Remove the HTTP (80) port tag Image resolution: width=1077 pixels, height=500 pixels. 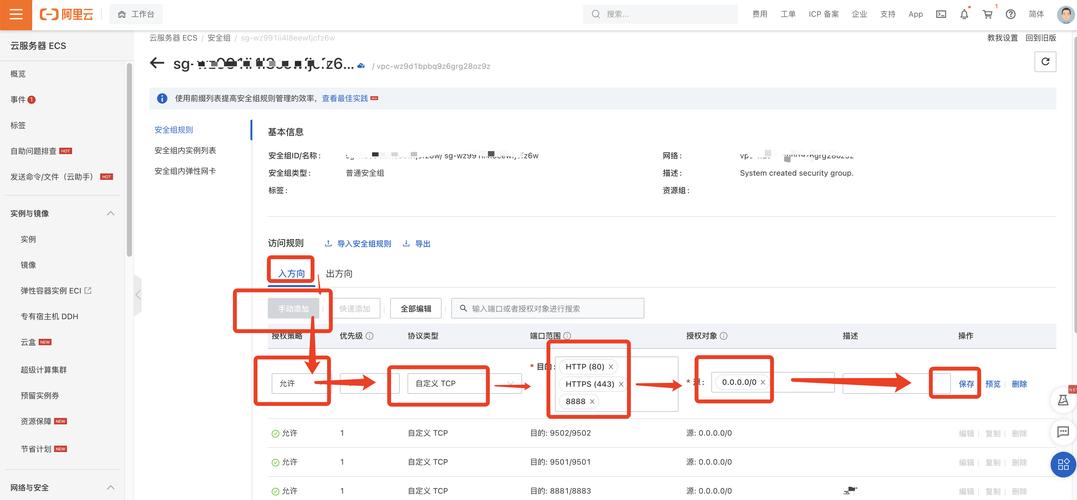(611, 366)
